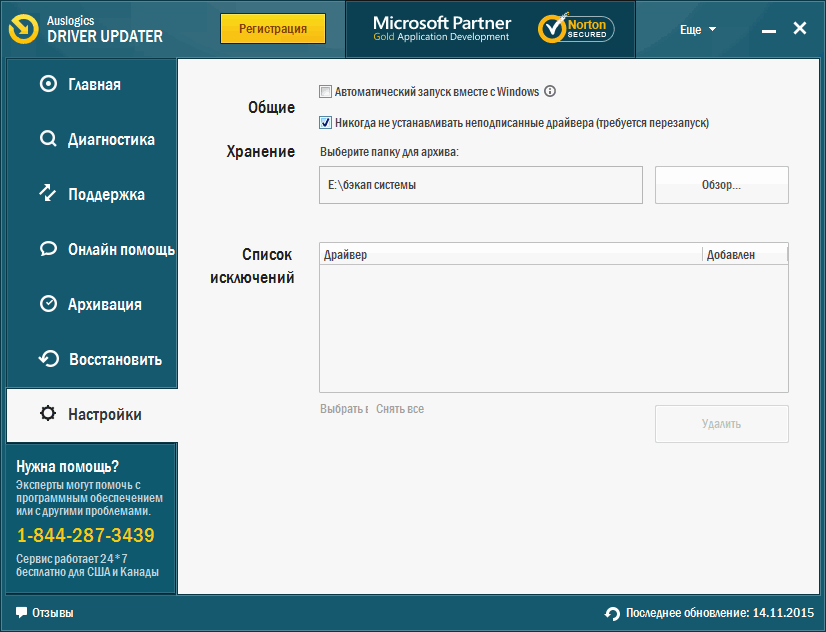The width and height of the screenshot is (826, 632).
Task: Click the Обзор... browse button
Action: [x=721, y=185]
